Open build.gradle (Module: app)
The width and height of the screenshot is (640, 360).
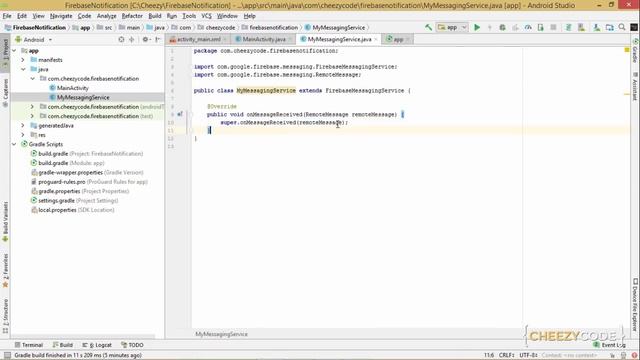pyautogui.click(x=68, y=163)
